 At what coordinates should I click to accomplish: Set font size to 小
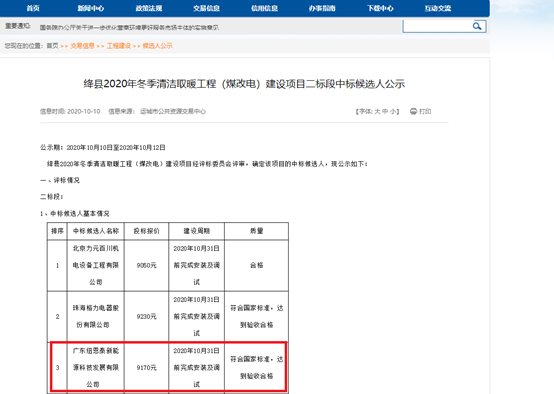point(393,112)
